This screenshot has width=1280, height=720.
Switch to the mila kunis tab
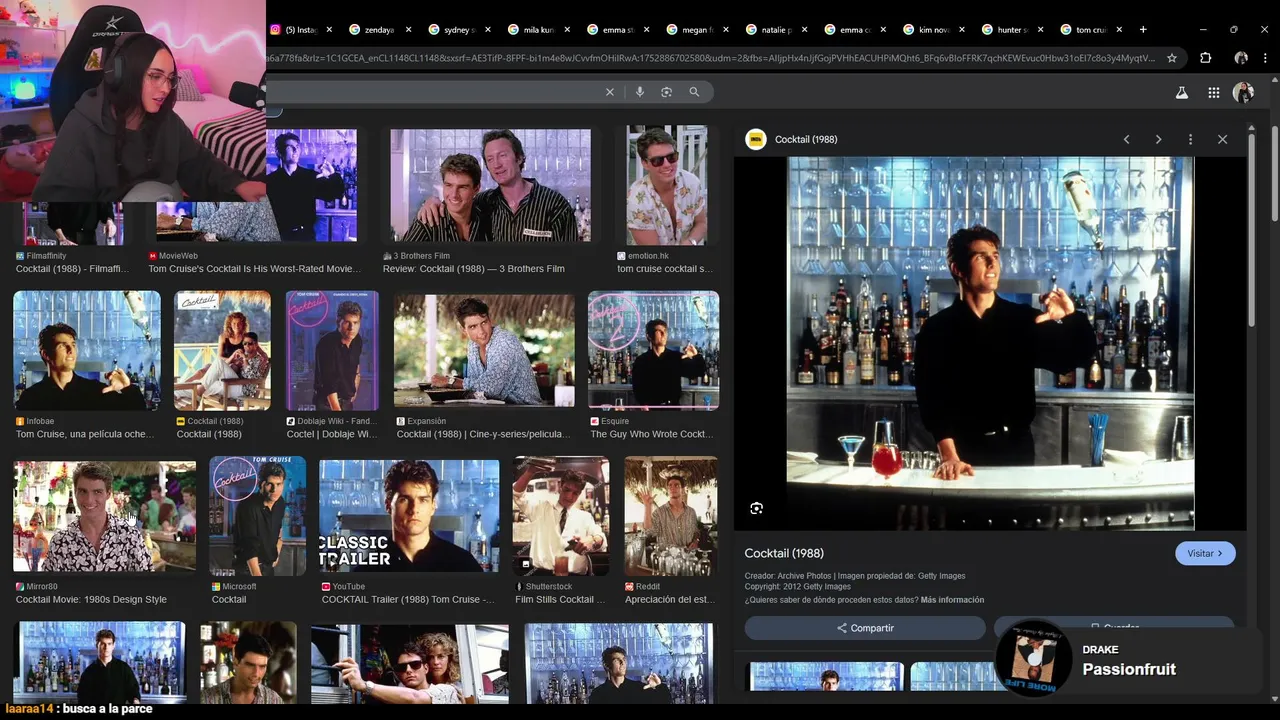coord(536,30)
